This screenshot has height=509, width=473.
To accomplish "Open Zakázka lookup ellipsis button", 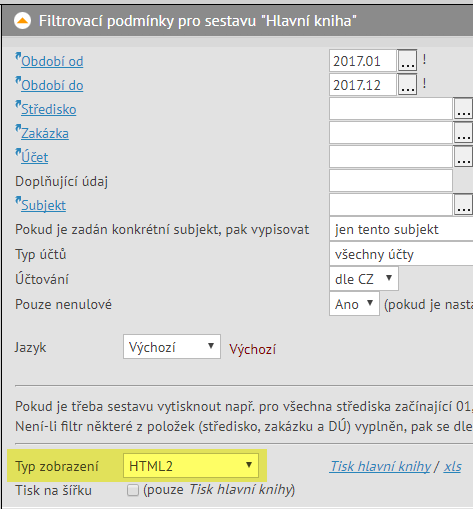I will click(463, 133).
